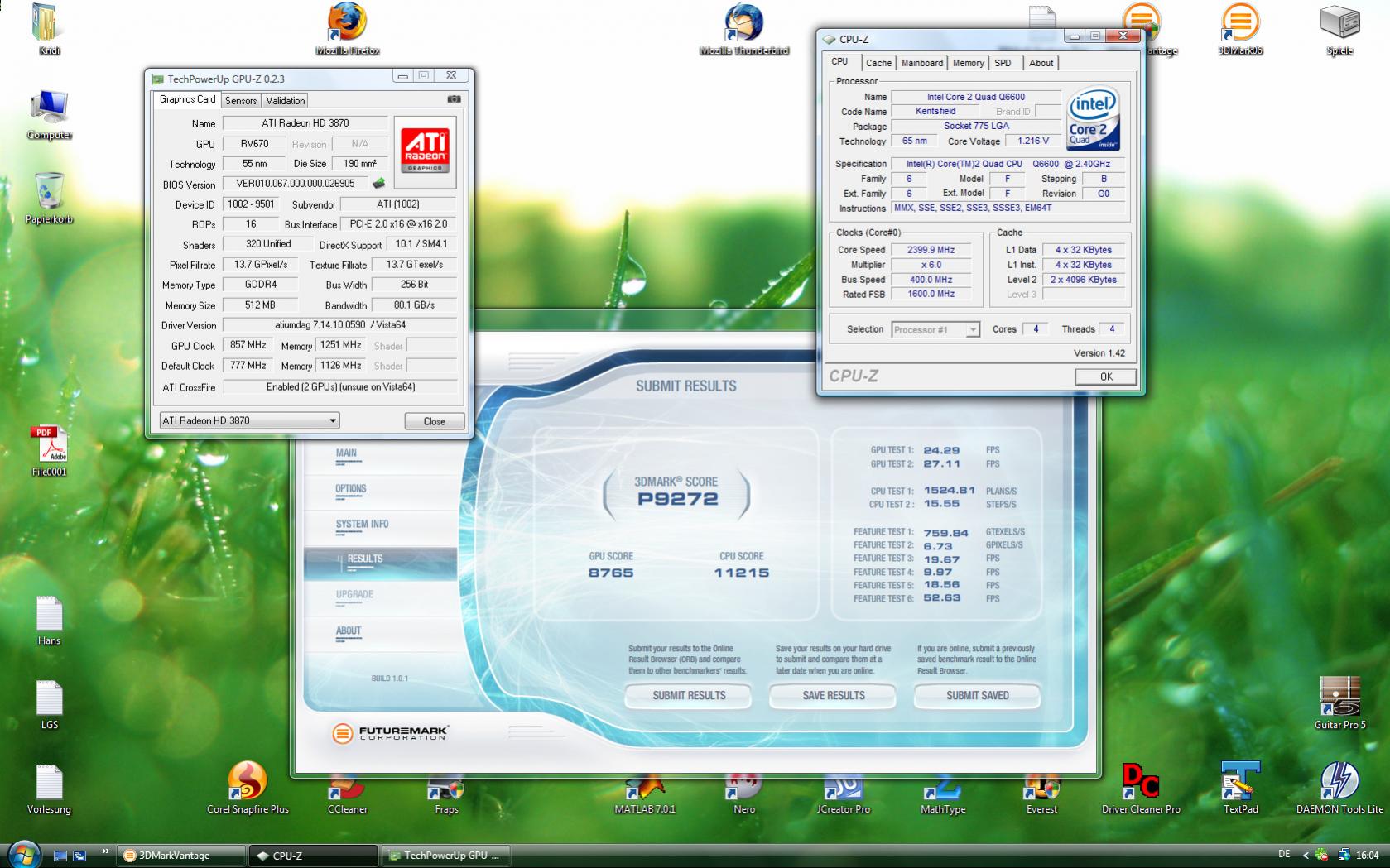Screen dimensions: 1390x868
Task: Select the Hans file on the desktop
Action: (x=49, y=621)
